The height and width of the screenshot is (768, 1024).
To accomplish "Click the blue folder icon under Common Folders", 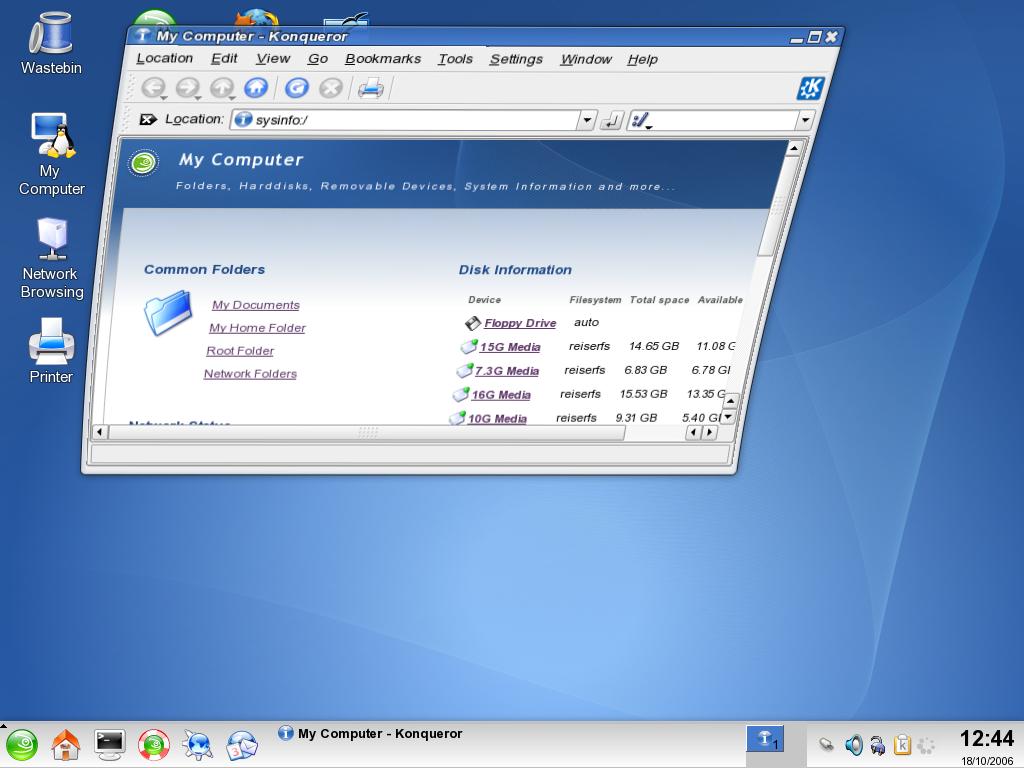I will (x=168, y=312).
